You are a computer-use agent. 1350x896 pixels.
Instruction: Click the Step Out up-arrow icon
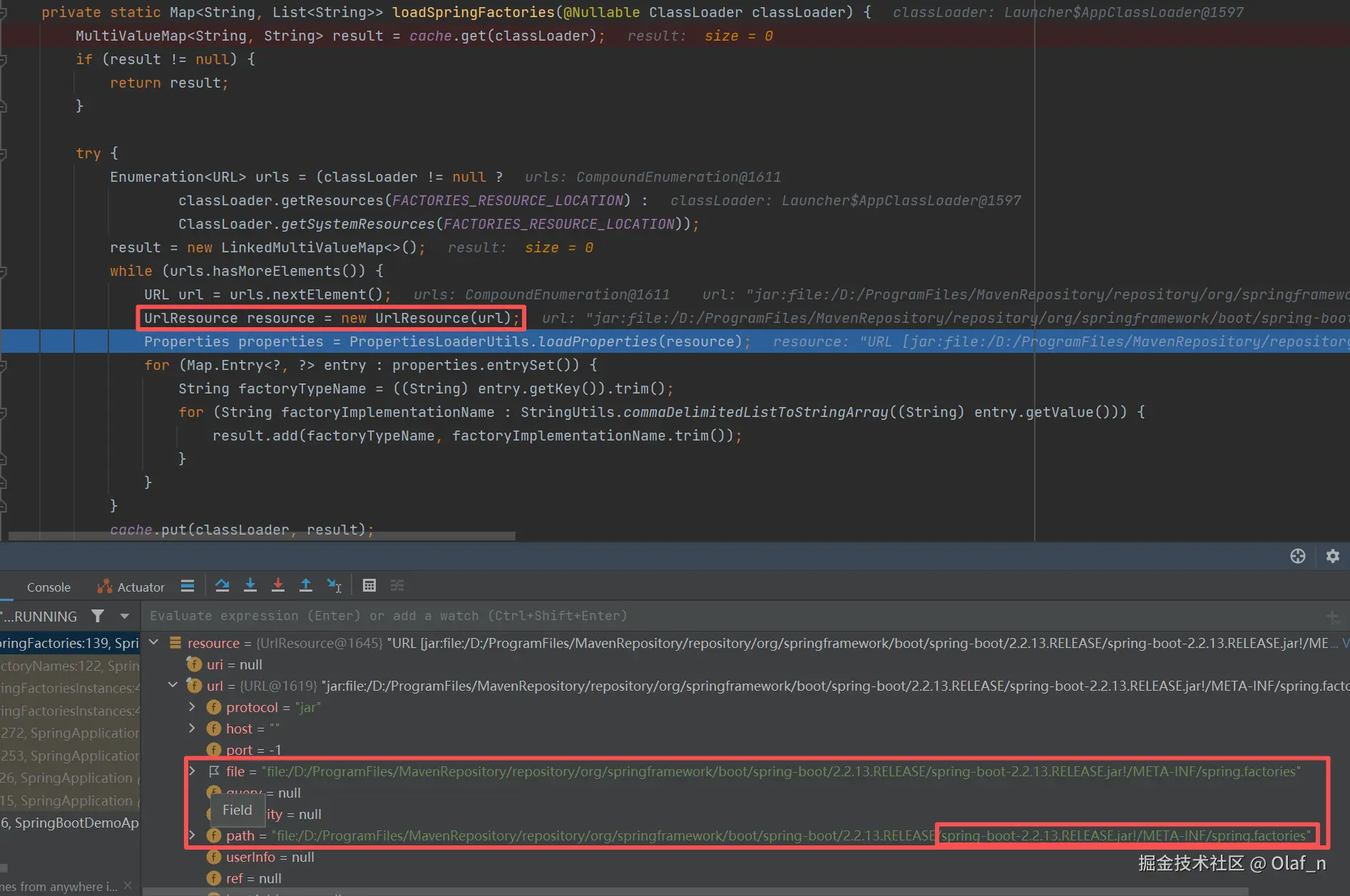306,586
